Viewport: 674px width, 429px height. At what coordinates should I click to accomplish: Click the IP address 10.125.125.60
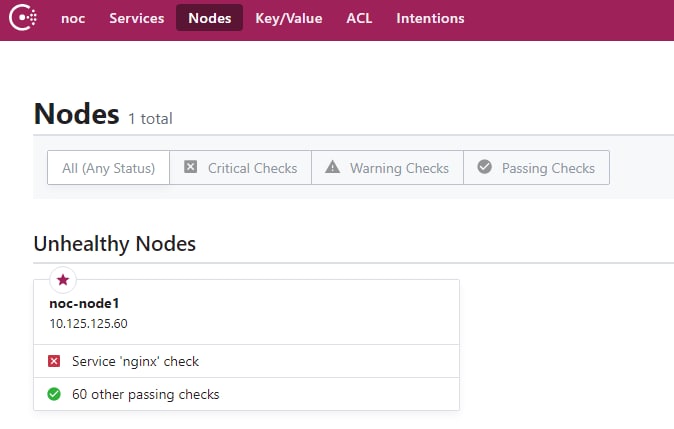pos(89,324)
